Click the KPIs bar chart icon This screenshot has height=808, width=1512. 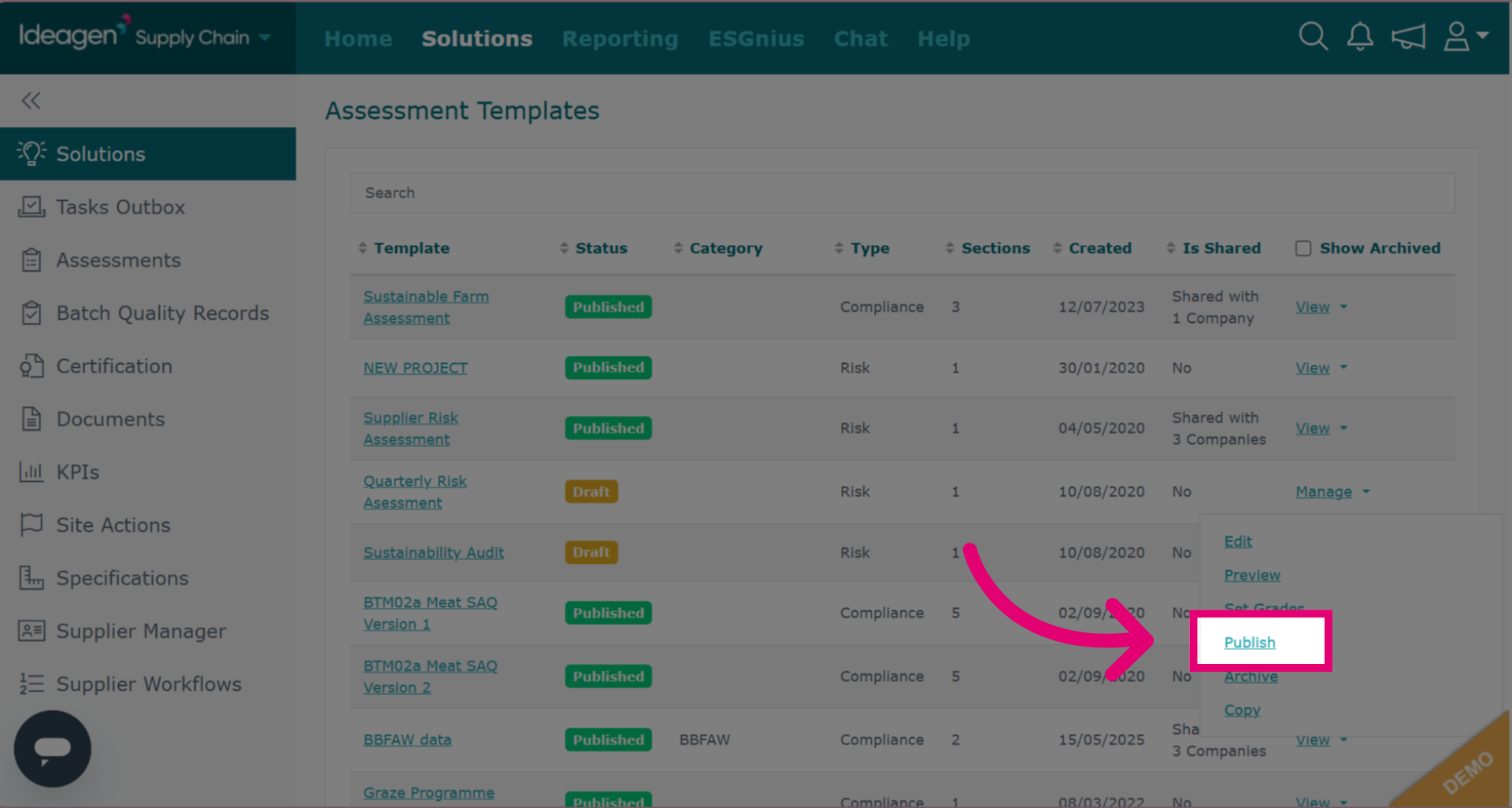pyautogui.click(x=31, y=472)
